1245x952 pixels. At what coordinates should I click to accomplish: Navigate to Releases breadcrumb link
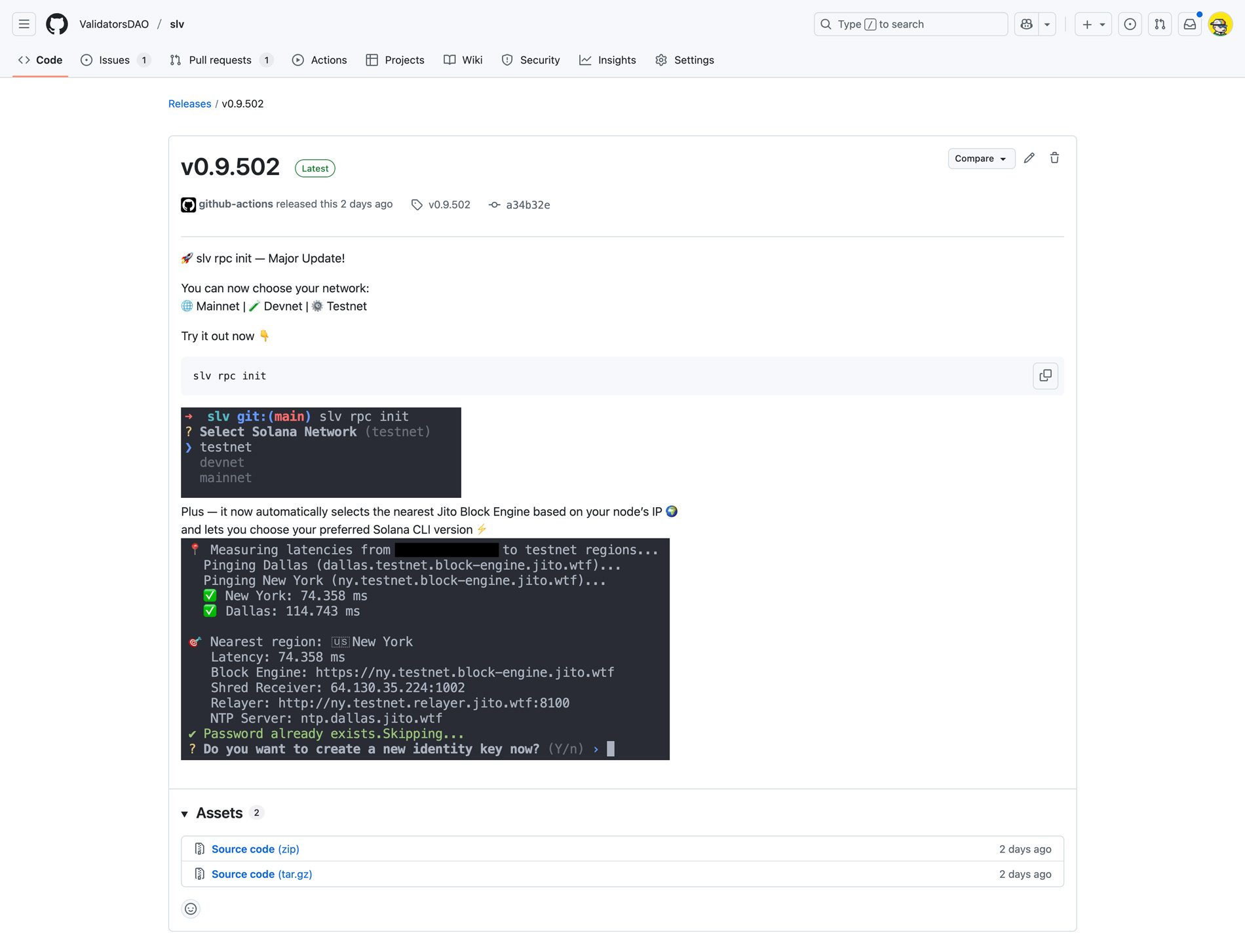[x=189, y=104]
